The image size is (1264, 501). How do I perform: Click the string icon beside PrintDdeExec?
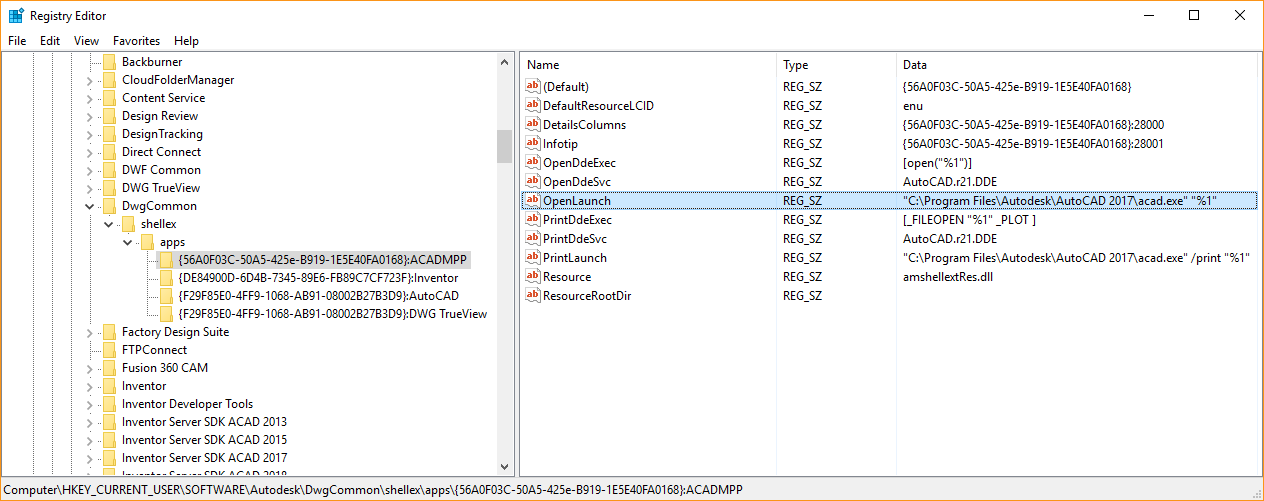pos(532,220)
